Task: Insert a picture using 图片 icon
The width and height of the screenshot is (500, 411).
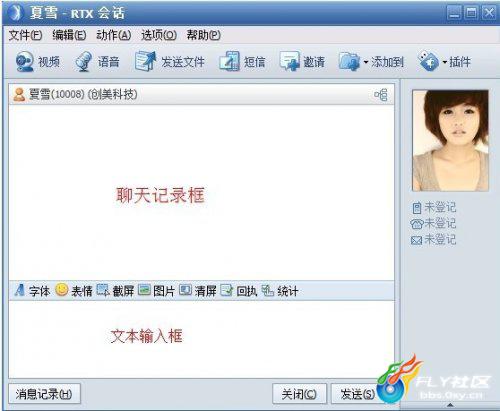Action: coord(156,290)
